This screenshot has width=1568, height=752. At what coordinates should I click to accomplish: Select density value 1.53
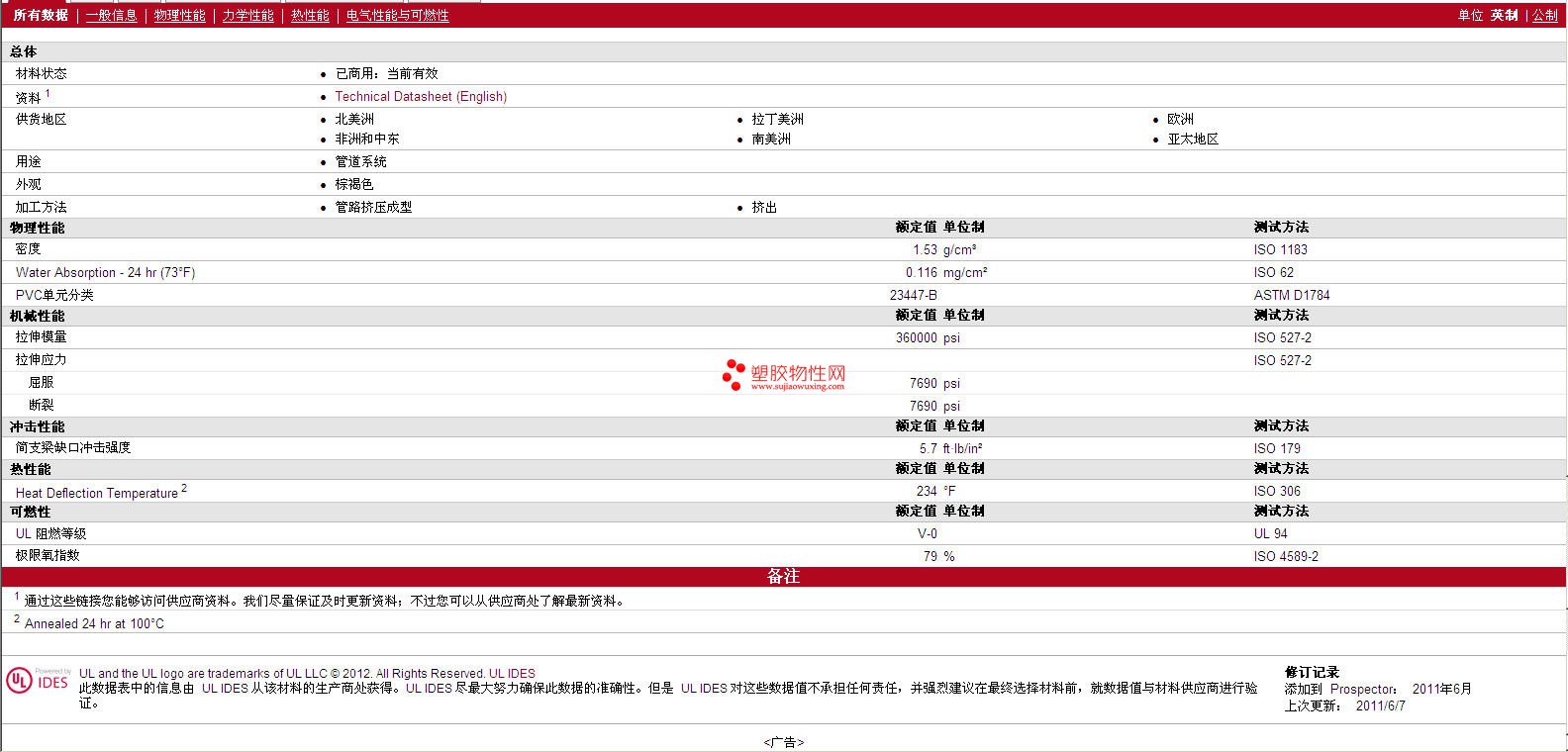[925, 249]
